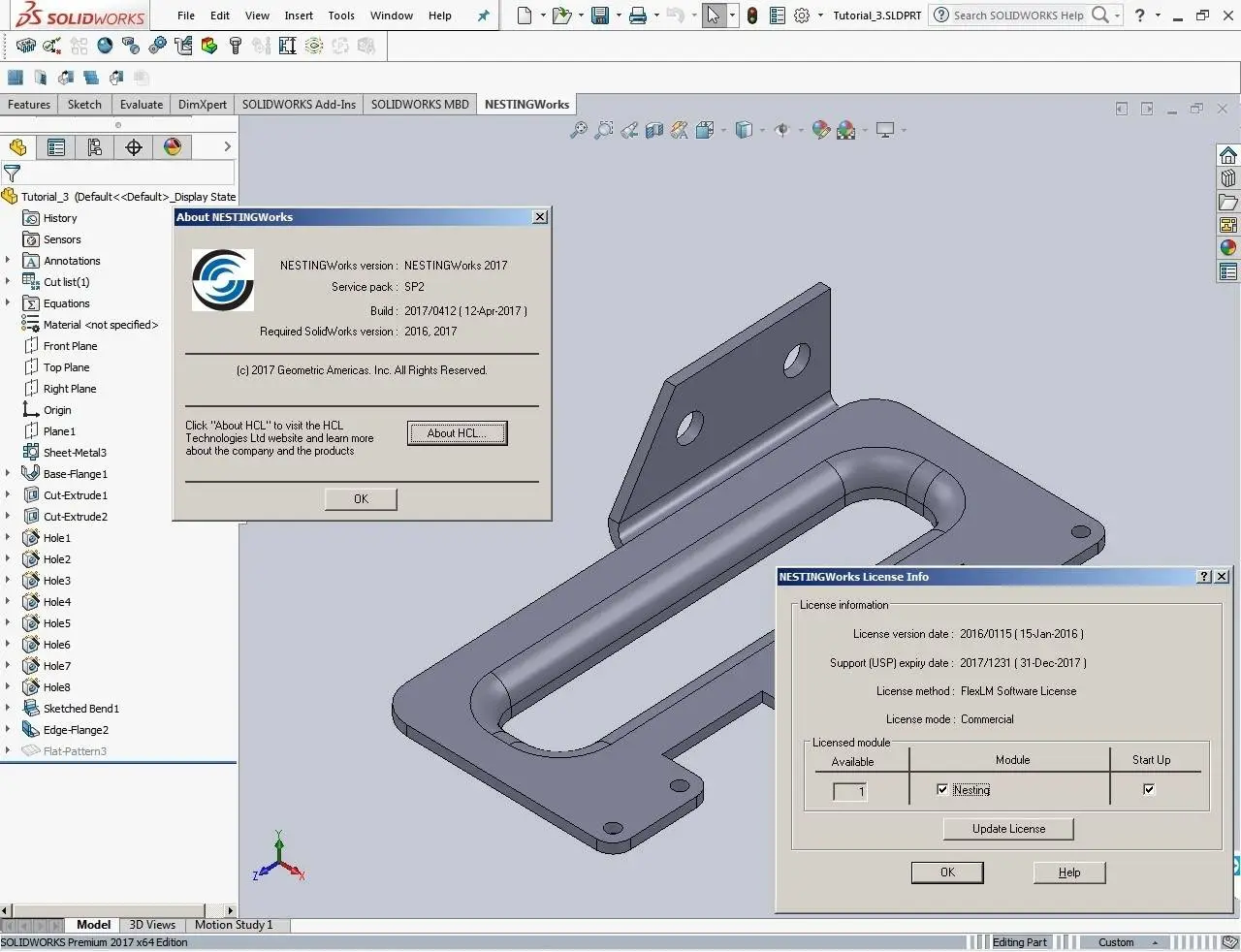
Task: Expand the Base-Flange1 feature node
Action: (8, 473)
